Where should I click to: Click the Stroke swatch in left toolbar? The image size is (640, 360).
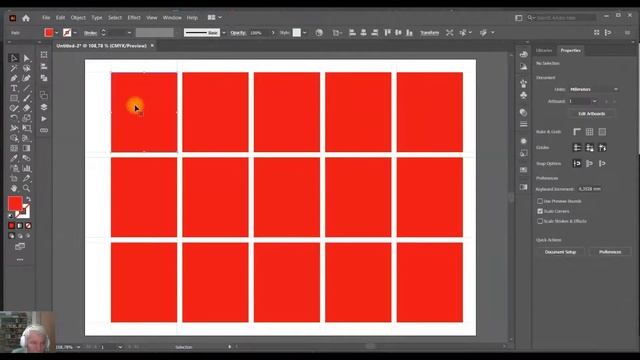(x=23, y=212)
